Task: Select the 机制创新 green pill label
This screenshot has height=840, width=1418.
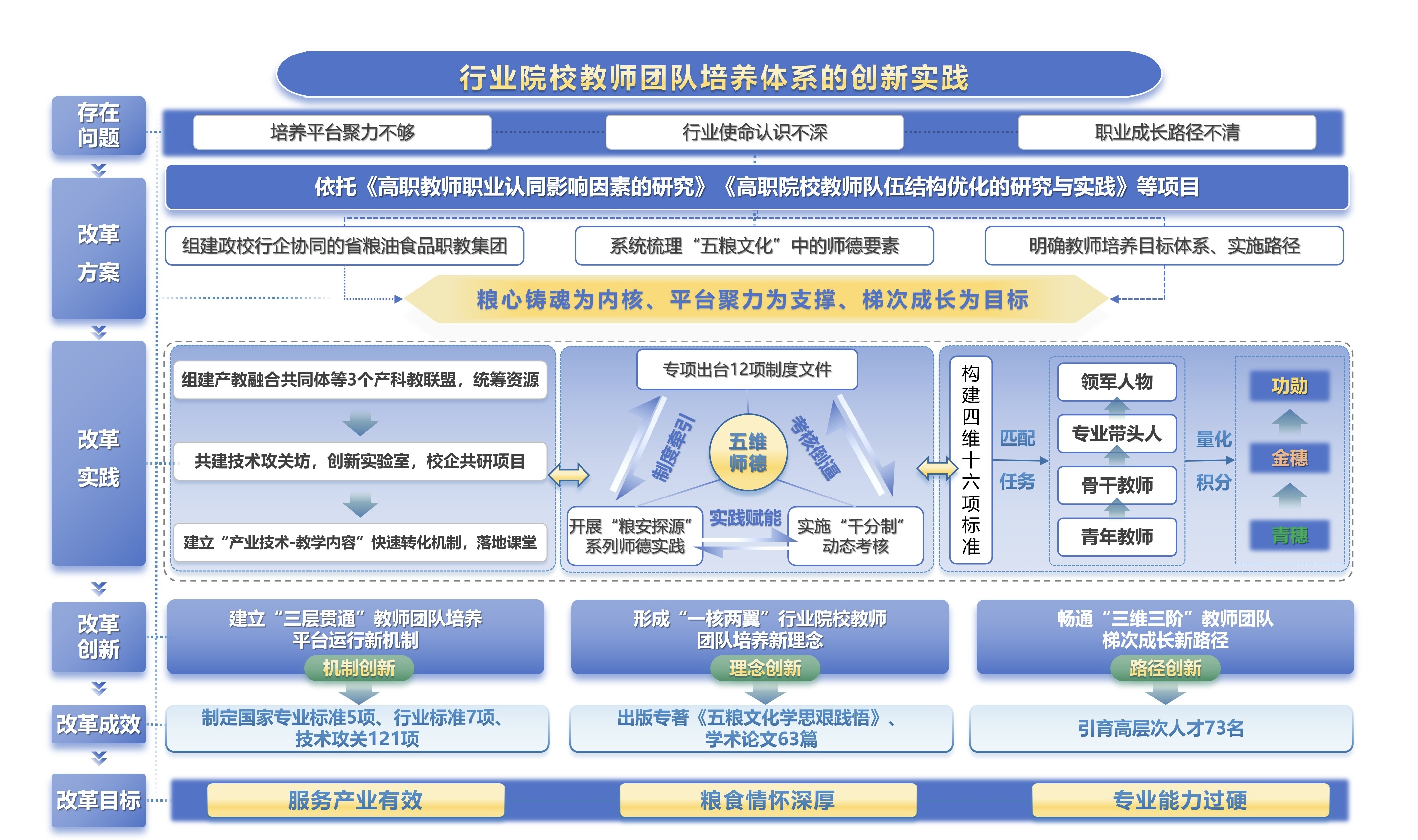Action: (358, 669)
